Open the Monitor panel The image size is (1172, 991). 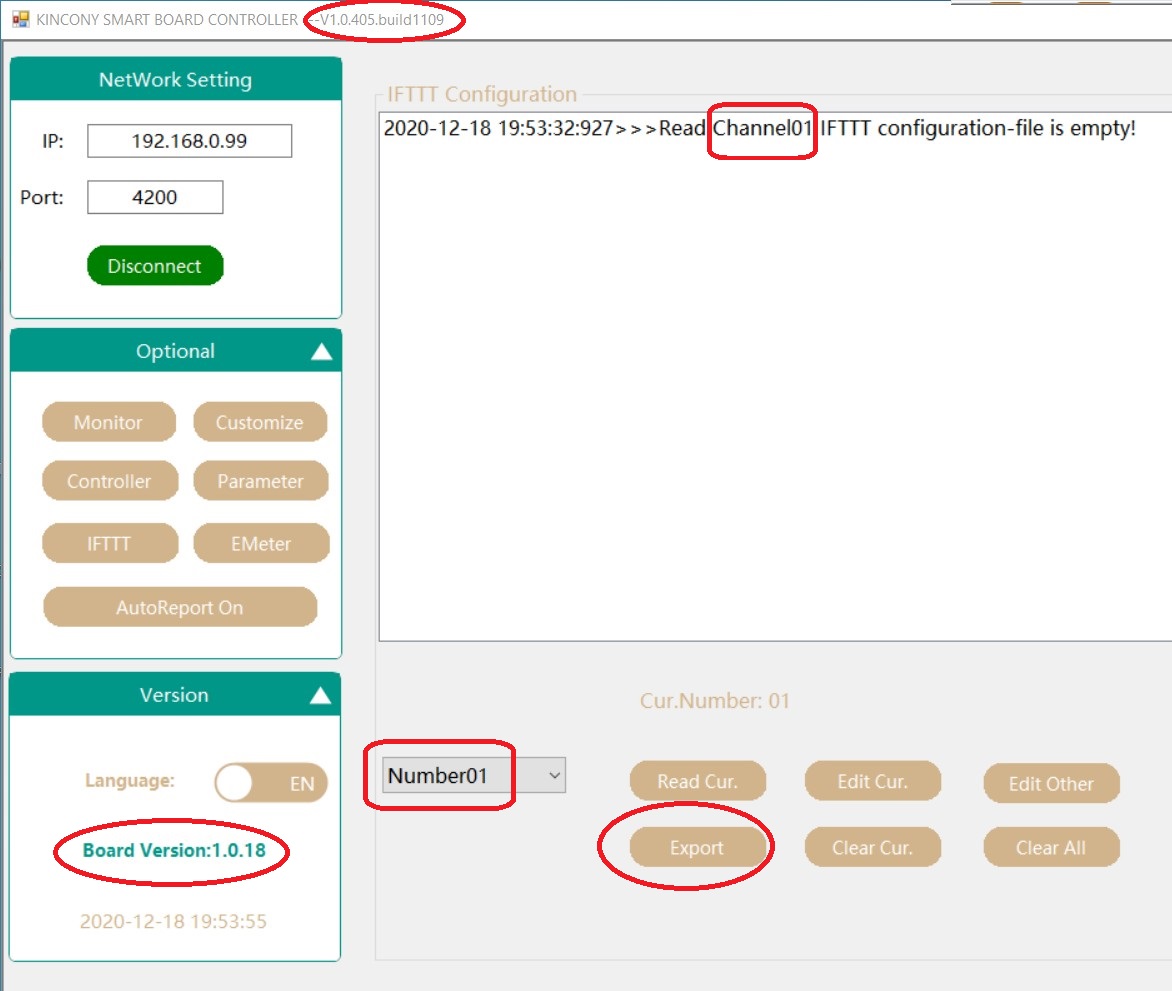[108, 422]
